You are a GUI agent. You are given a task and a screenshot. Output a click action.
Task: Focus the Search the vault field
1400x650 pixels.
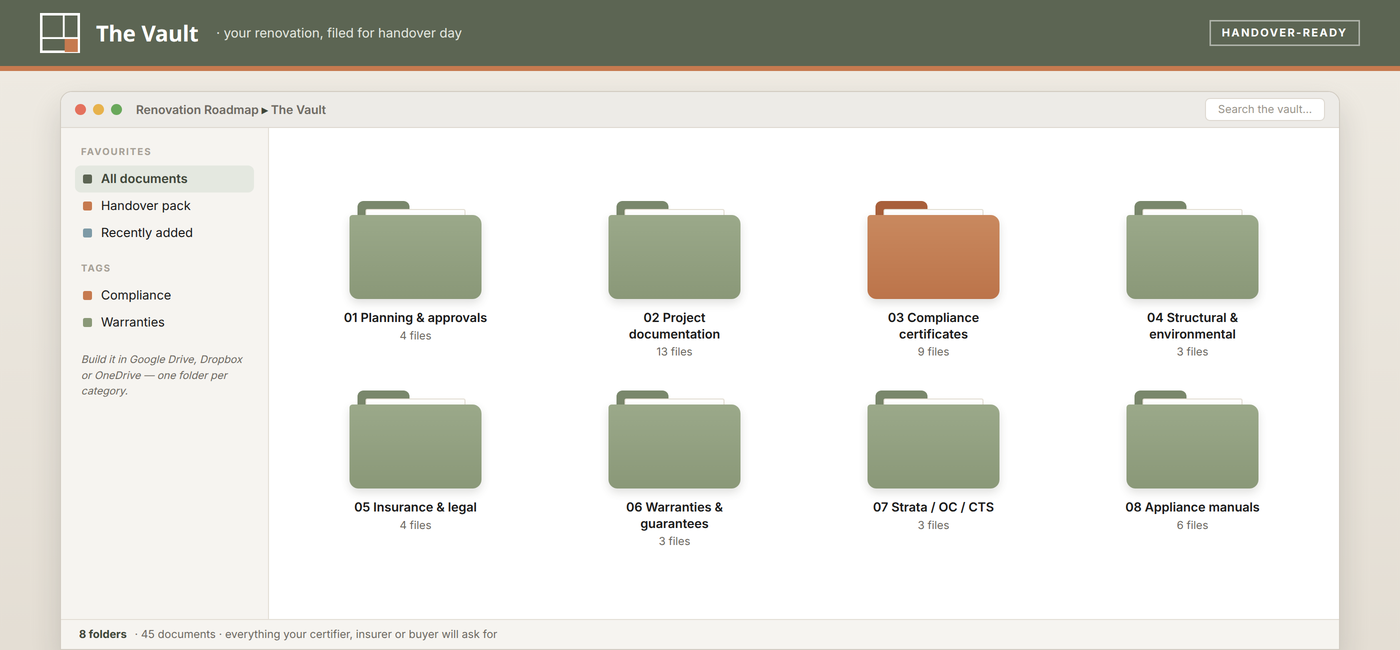(x=1265, y=110)
